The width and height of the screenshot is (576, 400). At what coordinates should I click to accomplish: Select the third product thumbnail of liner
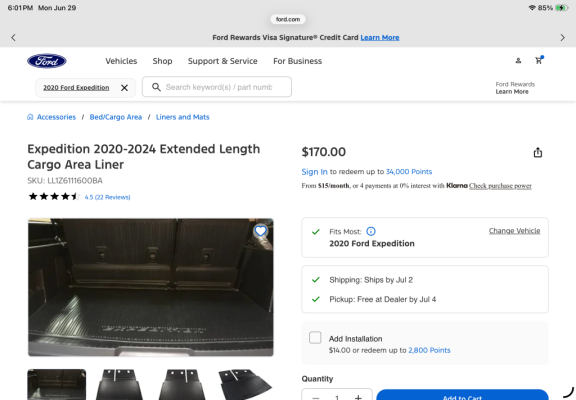pyautogui.click(x=182, y=385)
